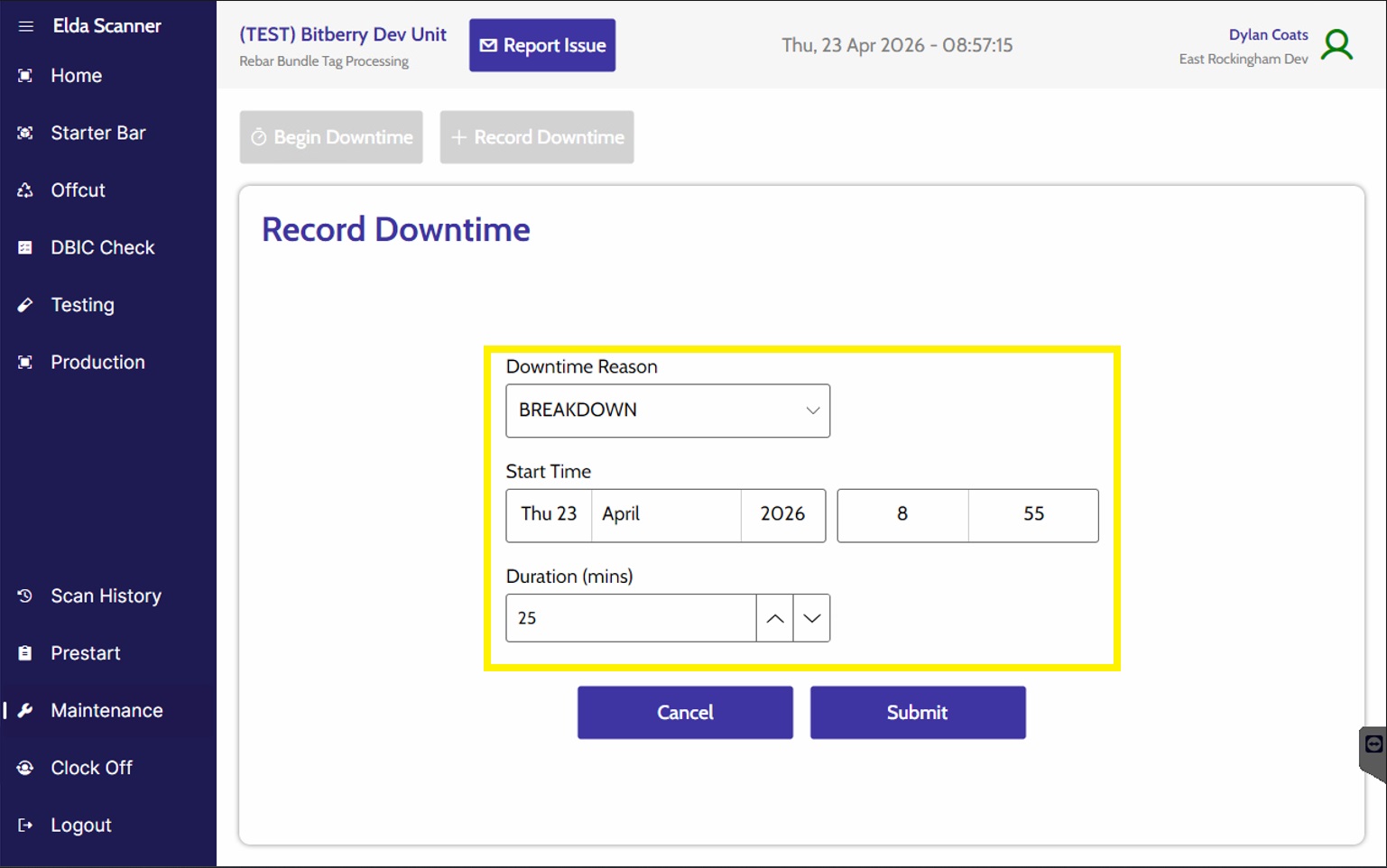Image resolution: width=1387 pixels, height=868 pixels.
Task: Click the Maintenance wrench icon
Action: pos(25,710)
